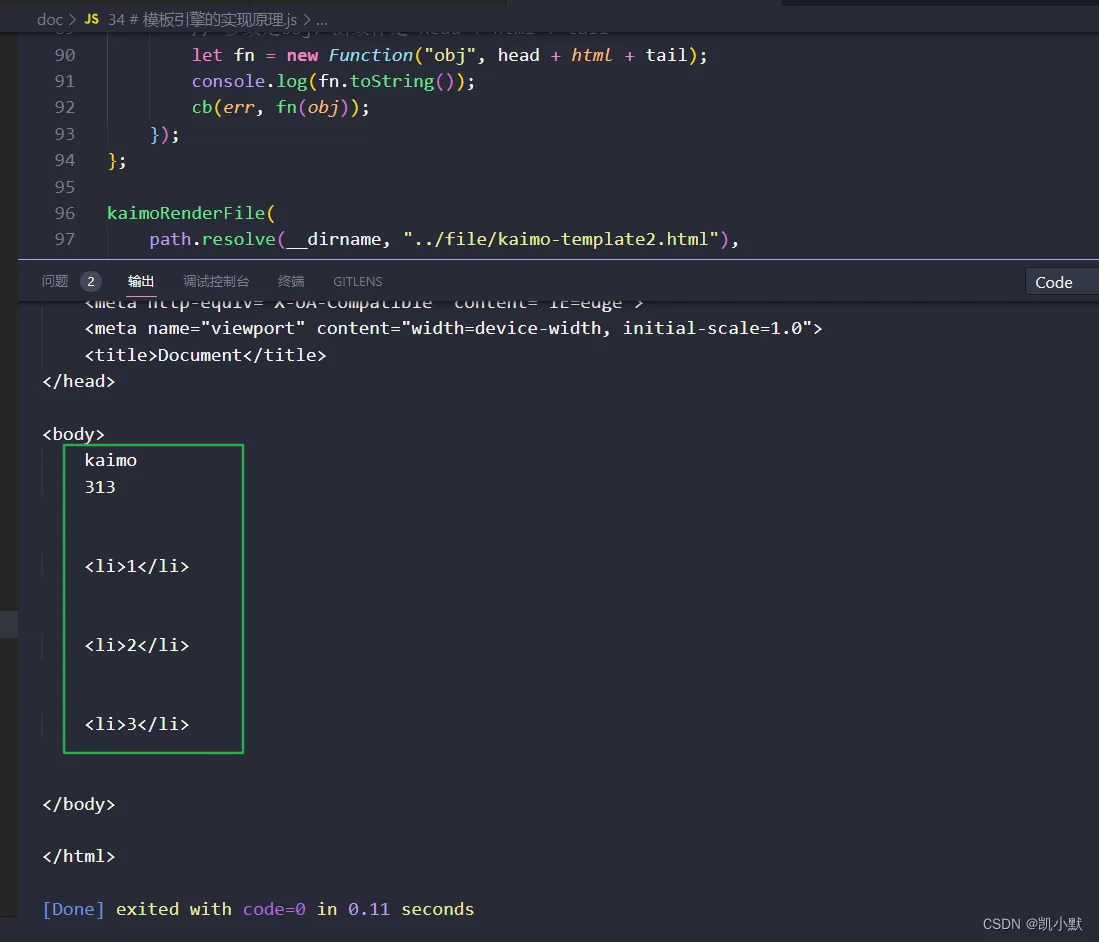The height and width of the screenshot is (942, 1099).
Task: Open the doc folder breadcrumb
Action: pyautogui.click(x=50, y=20)
